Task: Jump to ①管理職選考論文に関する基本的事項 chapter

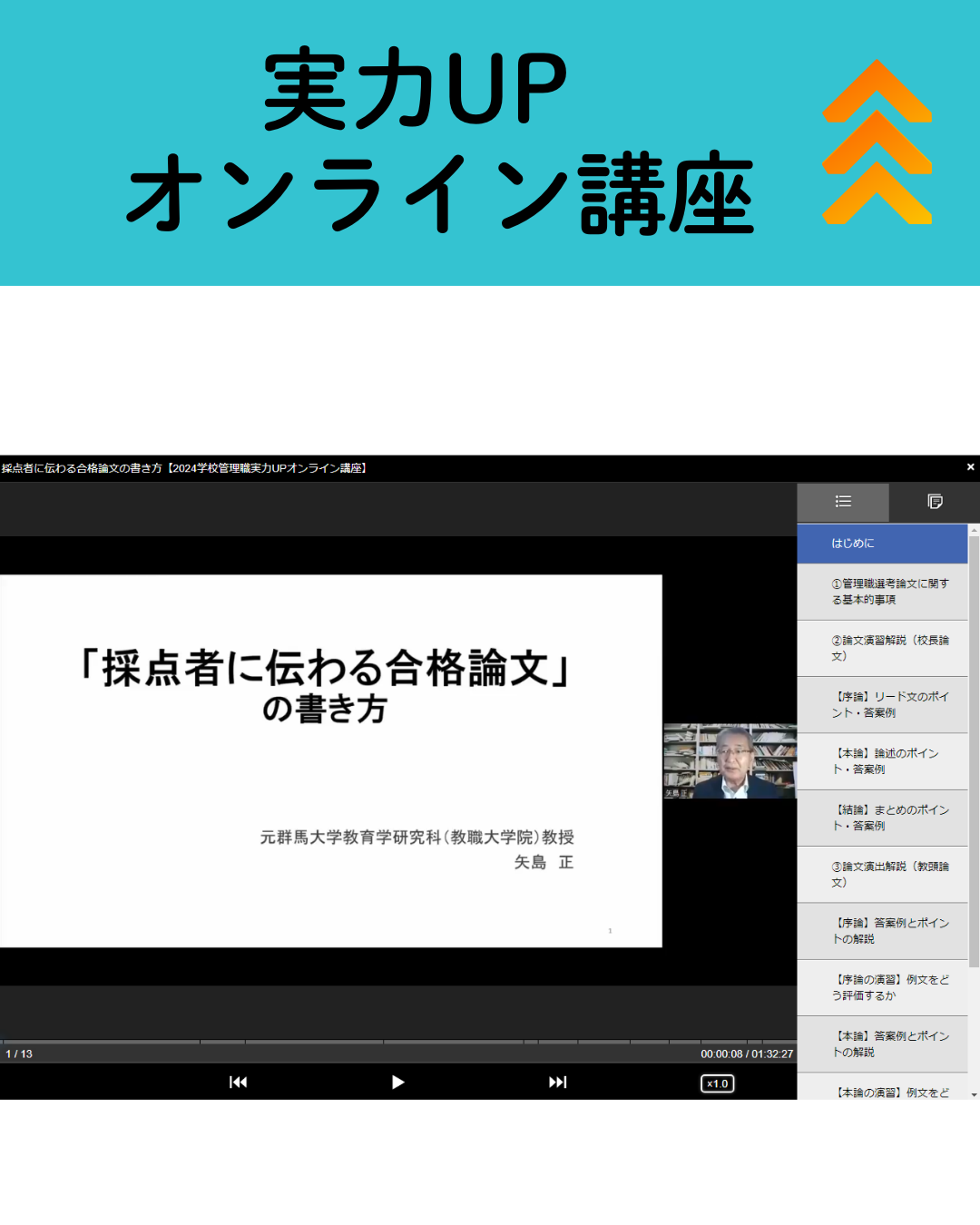Action: point(883,592)
